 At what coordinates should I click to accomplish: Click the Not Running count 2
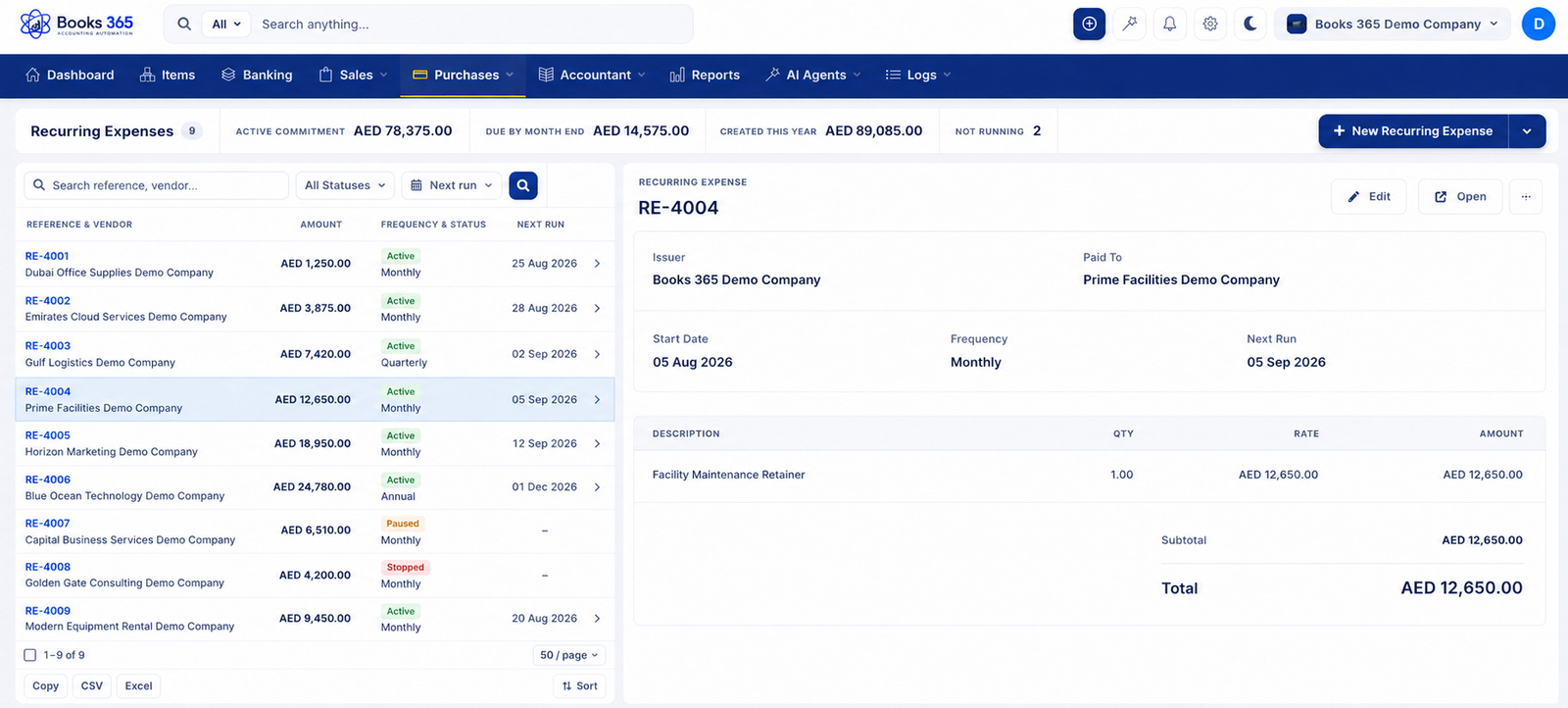pyautogui.click(x=1037, y=130)
